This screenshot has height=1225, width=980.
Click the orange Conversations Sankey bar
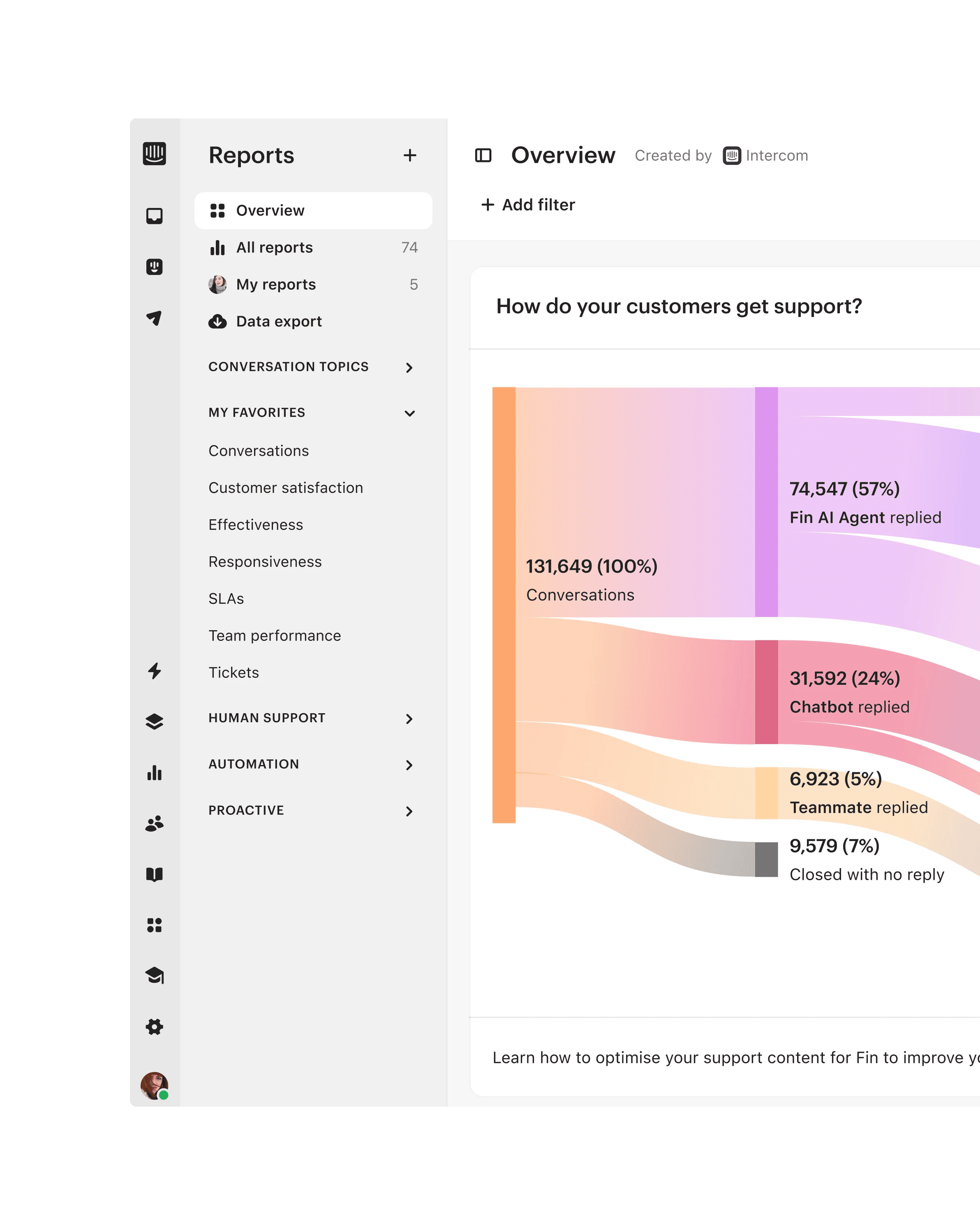[504, 605]
